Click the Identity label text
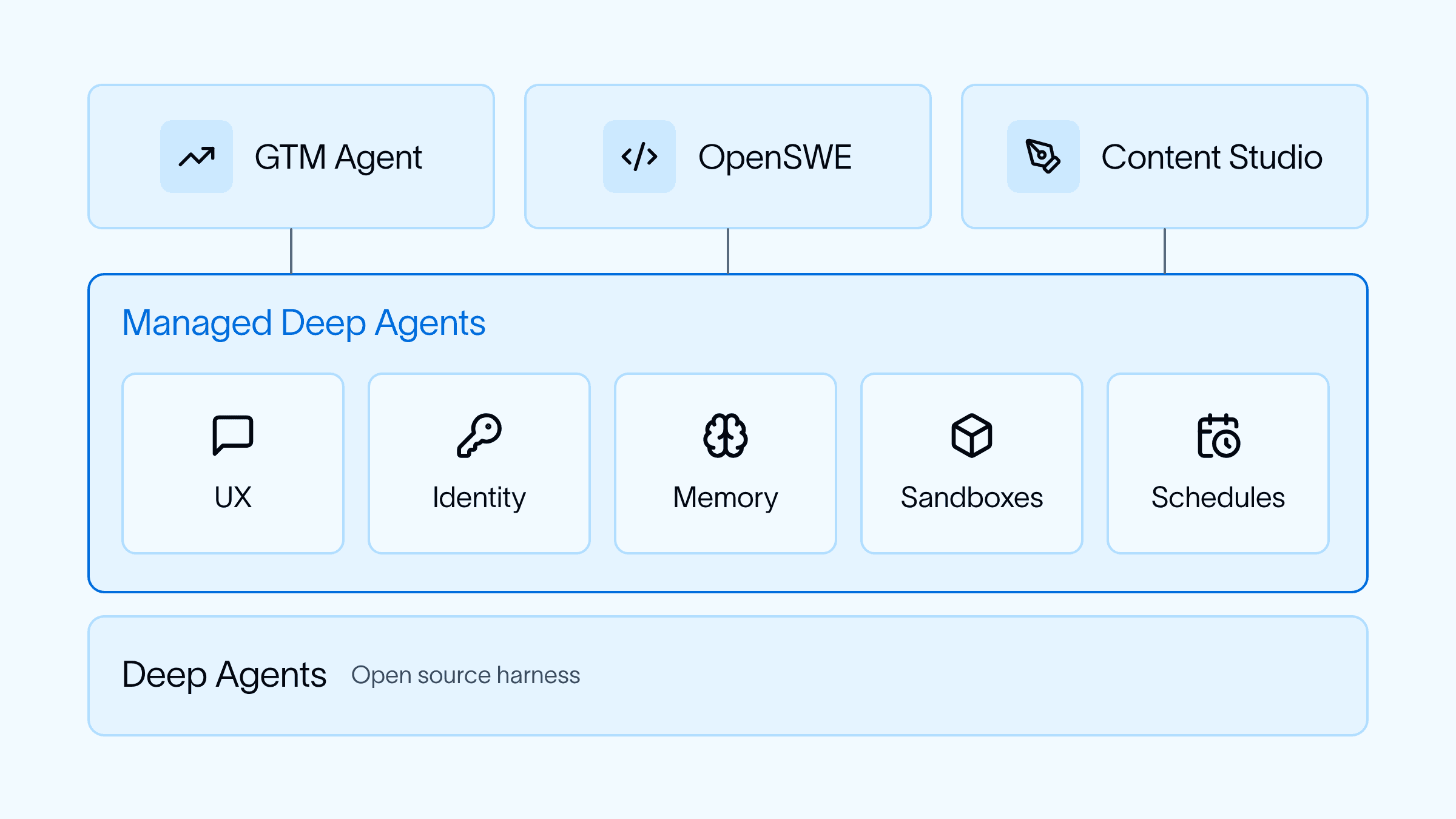The height and width of the screenshot is (819, 1456). [x=479, y=499]
